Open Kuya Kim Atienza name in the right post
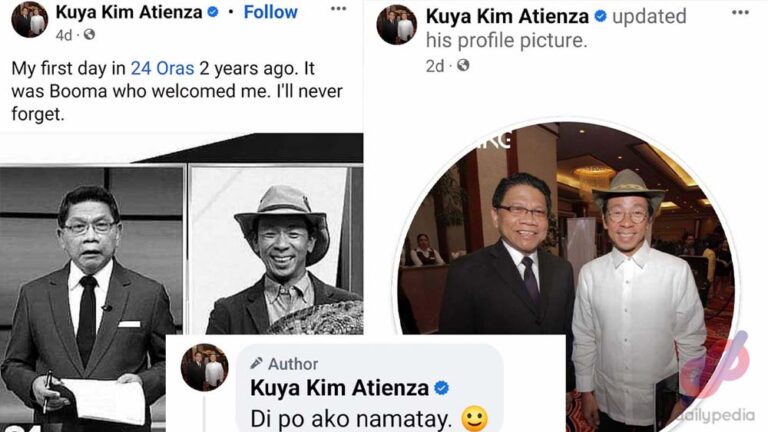The height and width of the screenshot is (432, 768). click(x=507, y=17)
